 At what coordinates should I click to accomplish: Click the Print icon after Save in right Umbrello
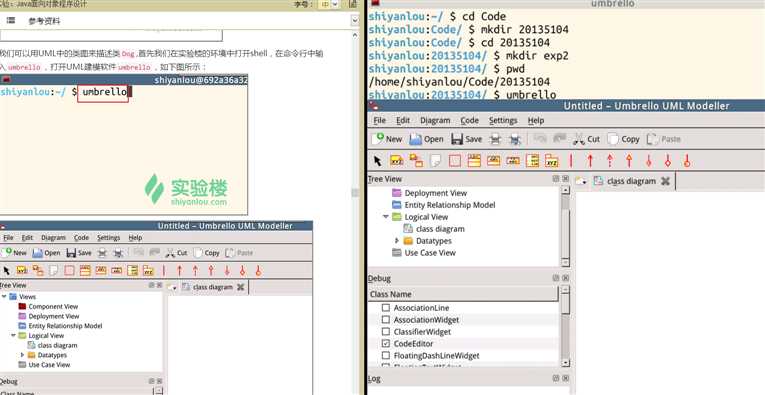tap(495, 139)
